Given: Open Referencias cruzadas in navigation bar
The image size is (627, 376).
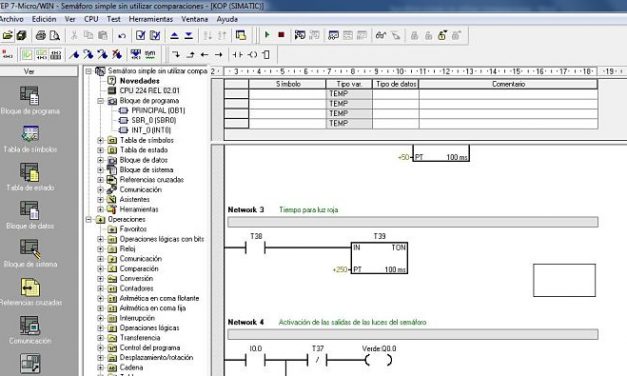Looking at the screenshot, I should (x=30, y=292).
